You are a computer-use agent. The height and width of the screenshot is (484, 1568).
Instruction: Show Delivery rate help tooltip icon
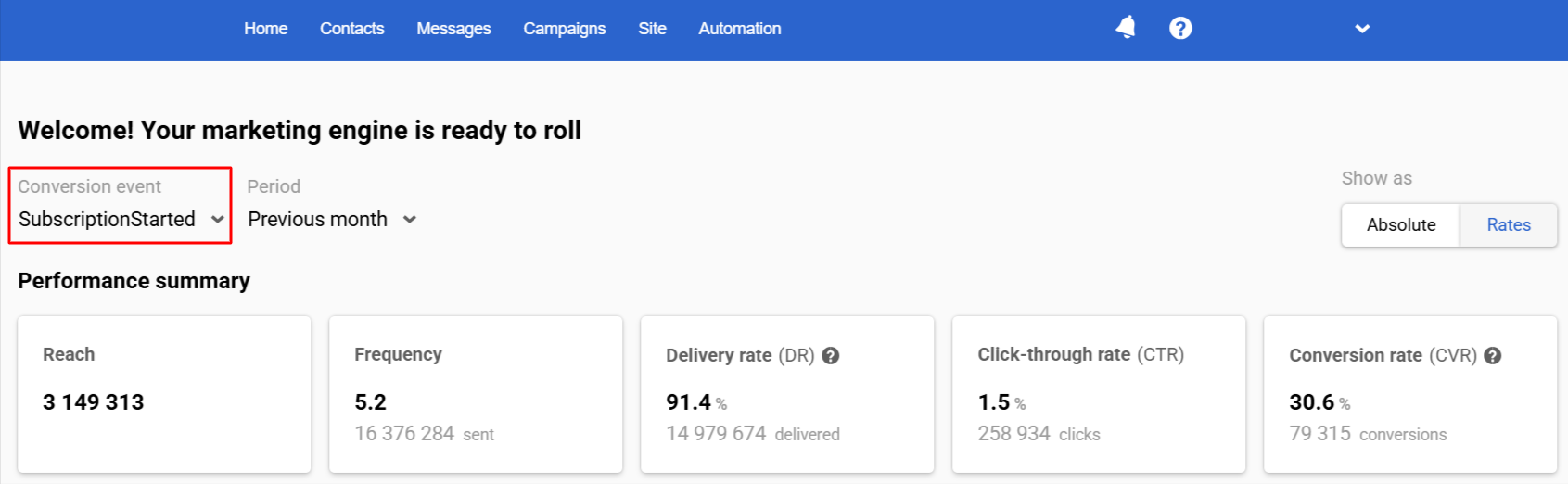[831, 355]
